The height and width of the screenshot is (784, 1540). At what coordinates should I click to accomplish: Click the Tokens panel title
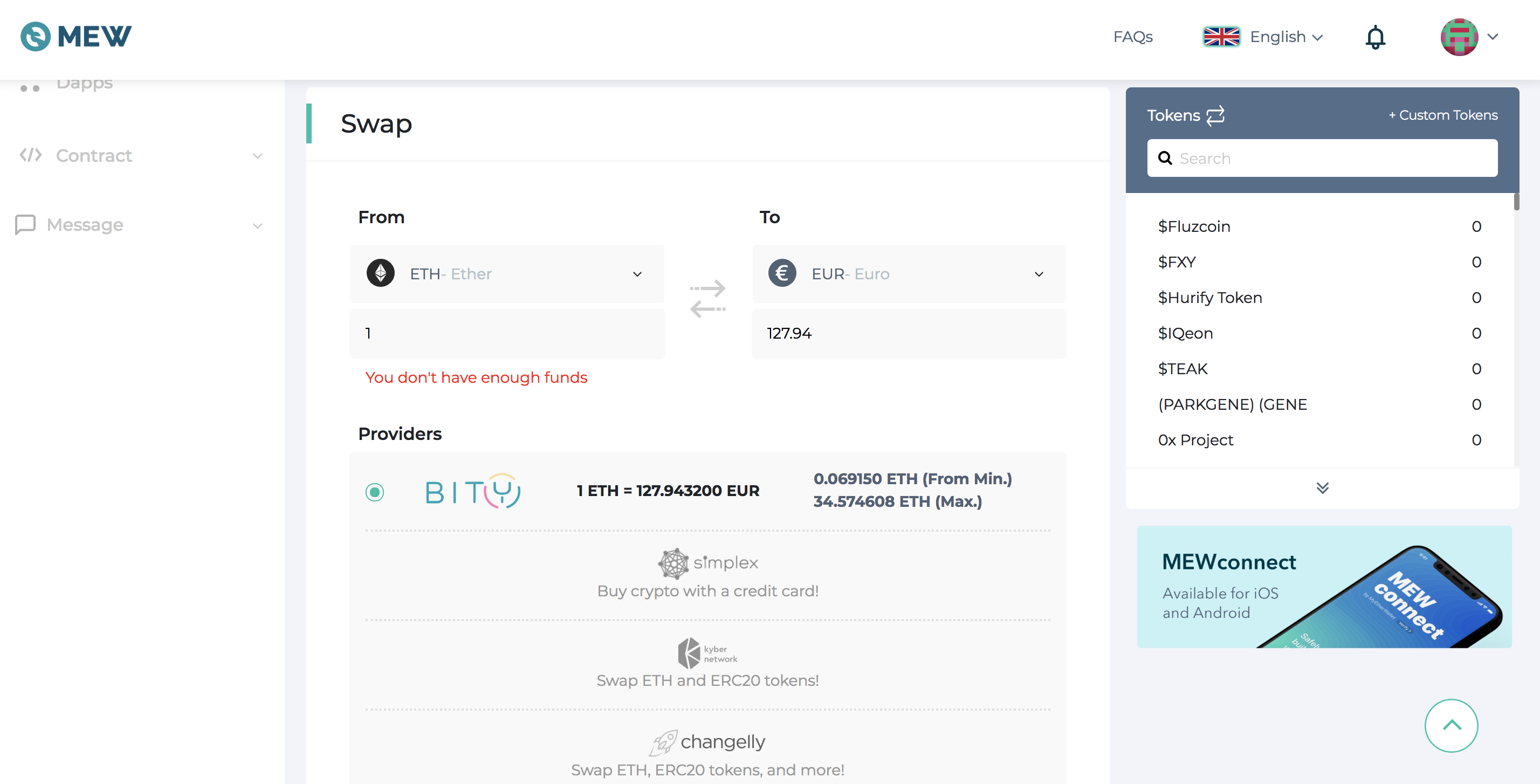1173,115
